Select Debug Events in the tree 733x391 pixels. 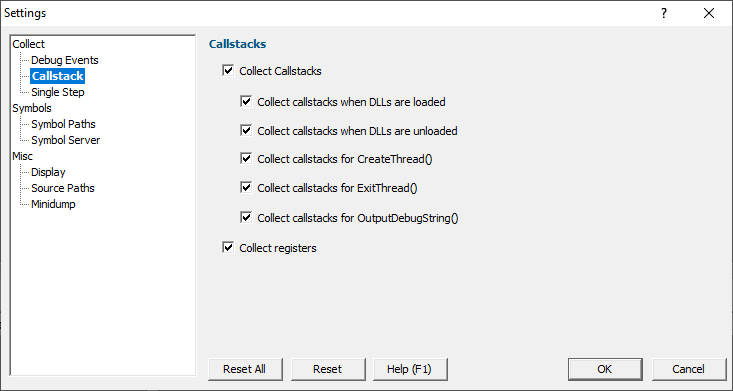pos(65,60)
